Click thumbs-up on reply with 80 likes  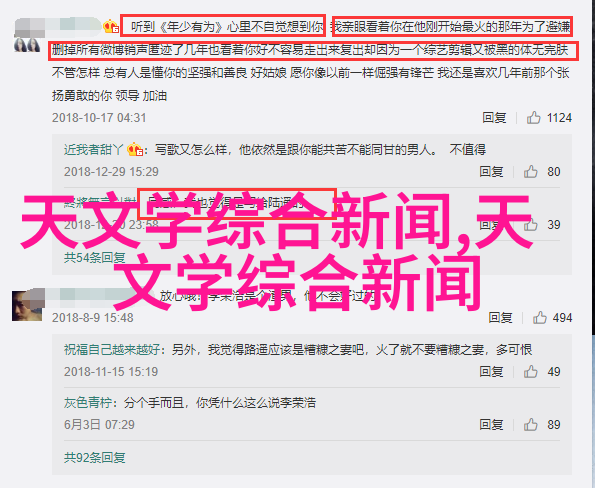point(530,172)
